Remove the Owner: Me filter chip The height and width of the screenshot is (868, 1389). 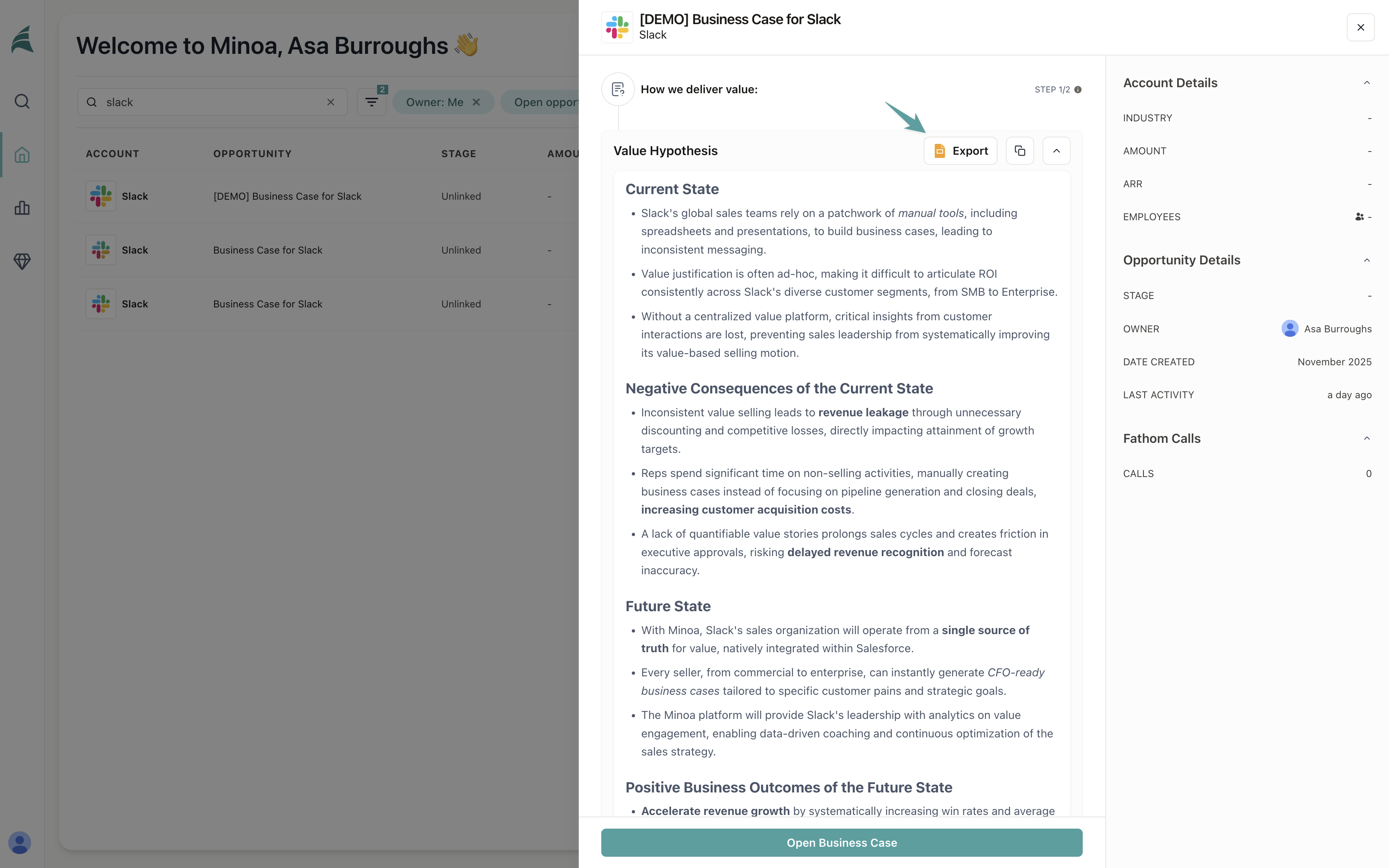(x=476, y=102)
